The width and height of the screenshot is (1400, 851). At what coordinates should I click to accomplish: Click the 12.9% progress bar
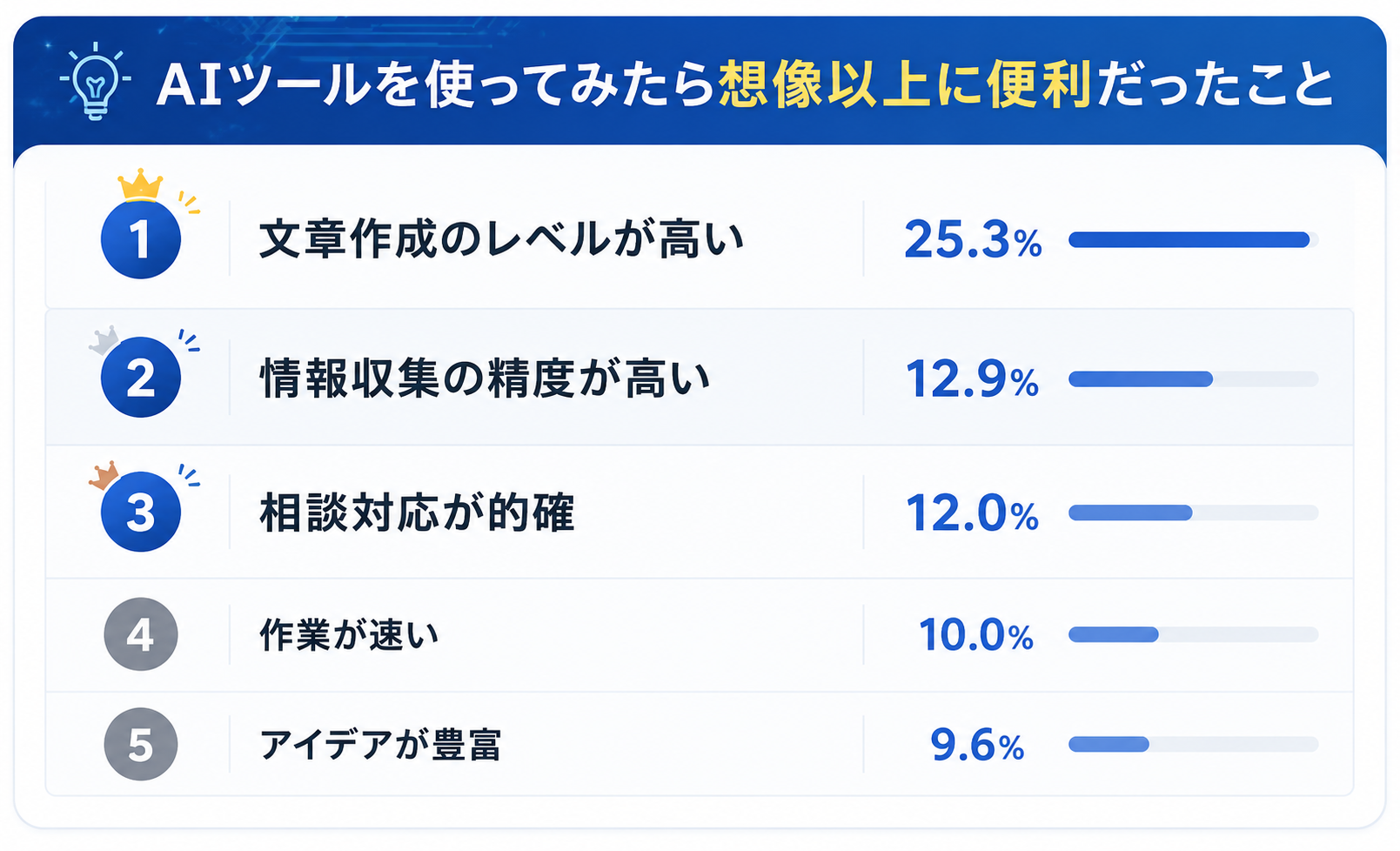(1193, 379)
